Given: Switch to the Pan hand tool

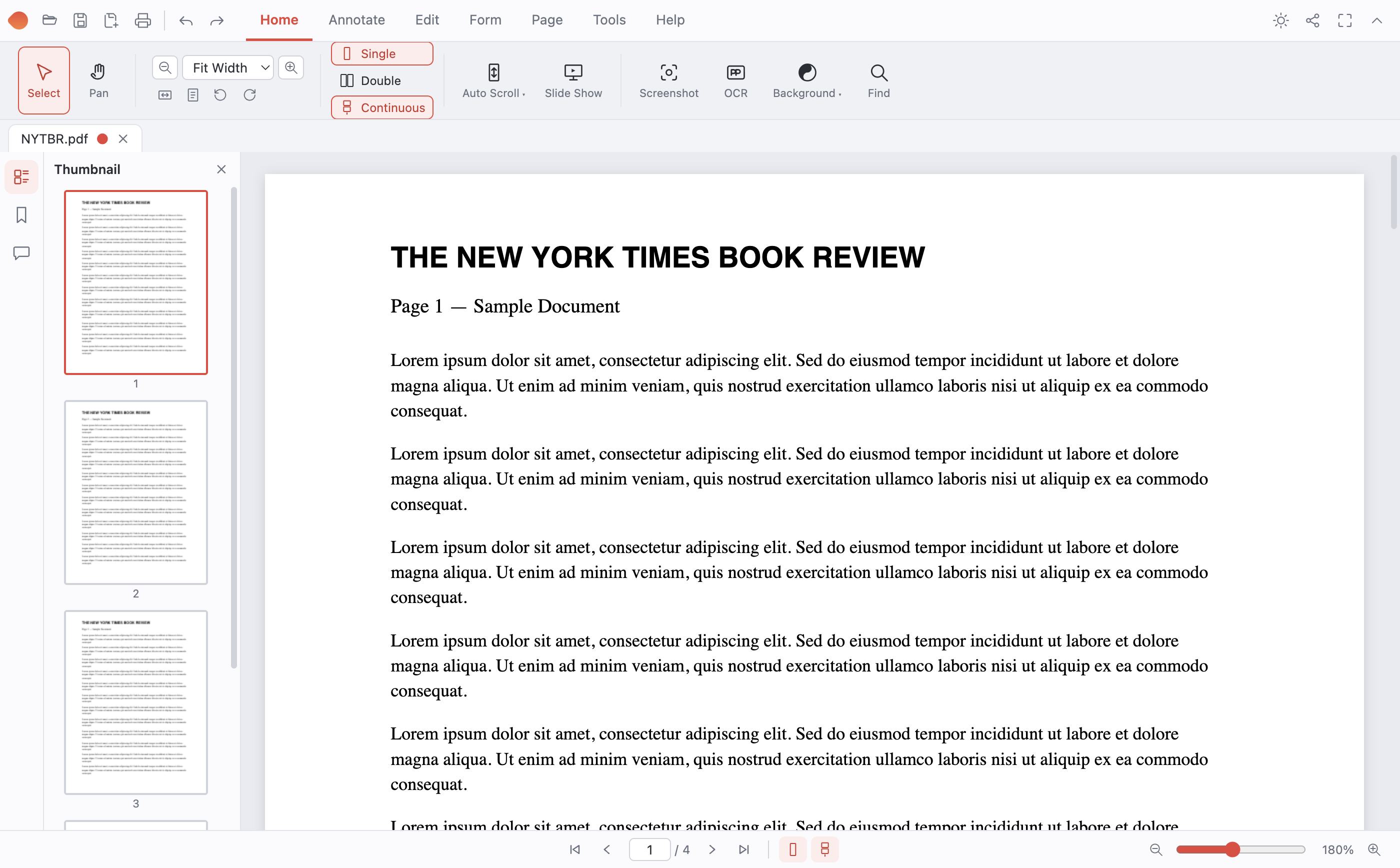Looking at the screenshot, I should click(x=98, y=80).
